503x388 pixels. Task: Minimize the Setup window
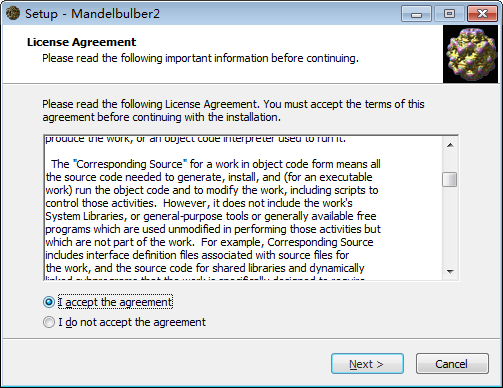(416, 14)
